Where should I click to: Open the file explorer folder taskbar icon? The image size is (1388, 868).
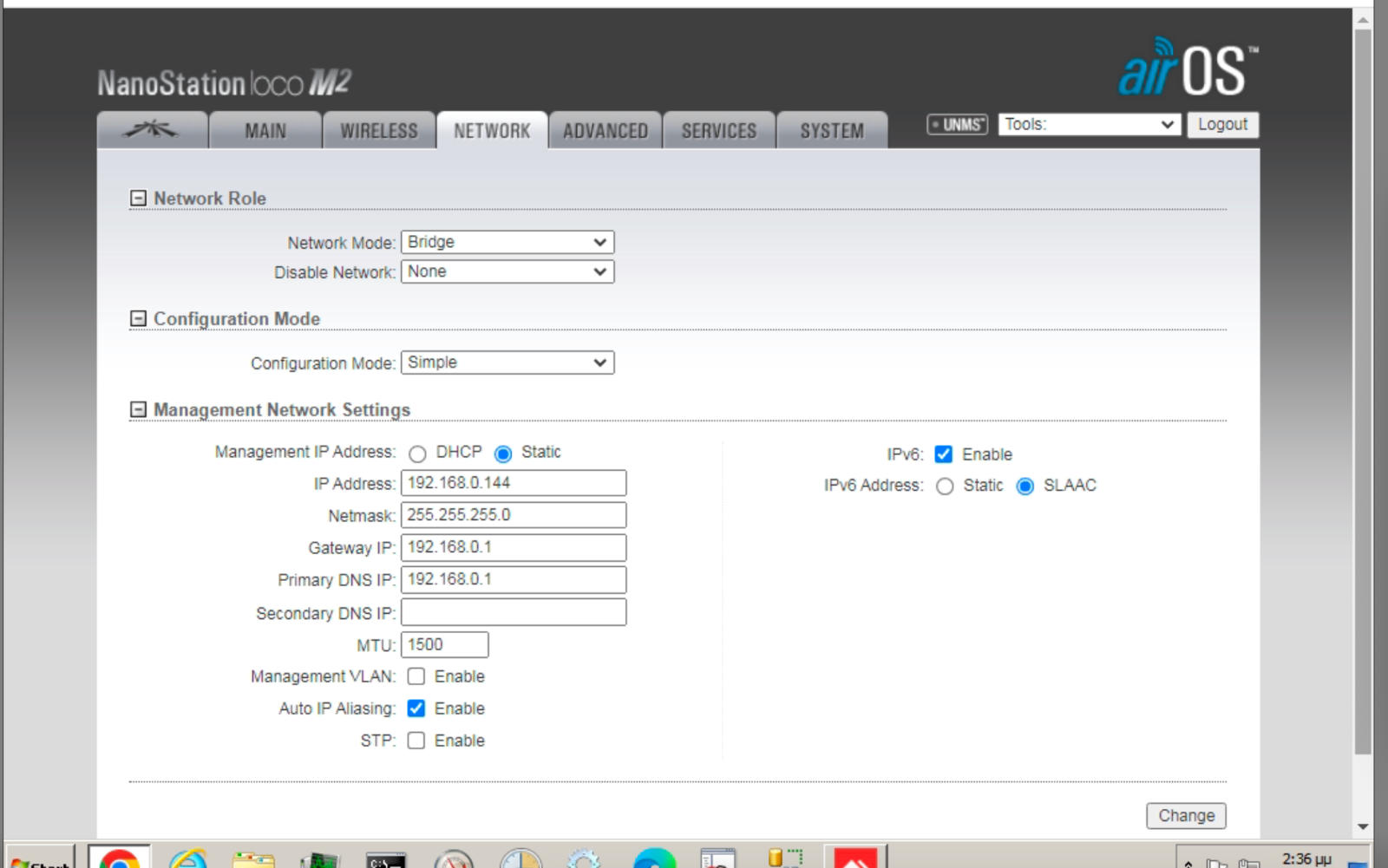(x=253, y=858)
